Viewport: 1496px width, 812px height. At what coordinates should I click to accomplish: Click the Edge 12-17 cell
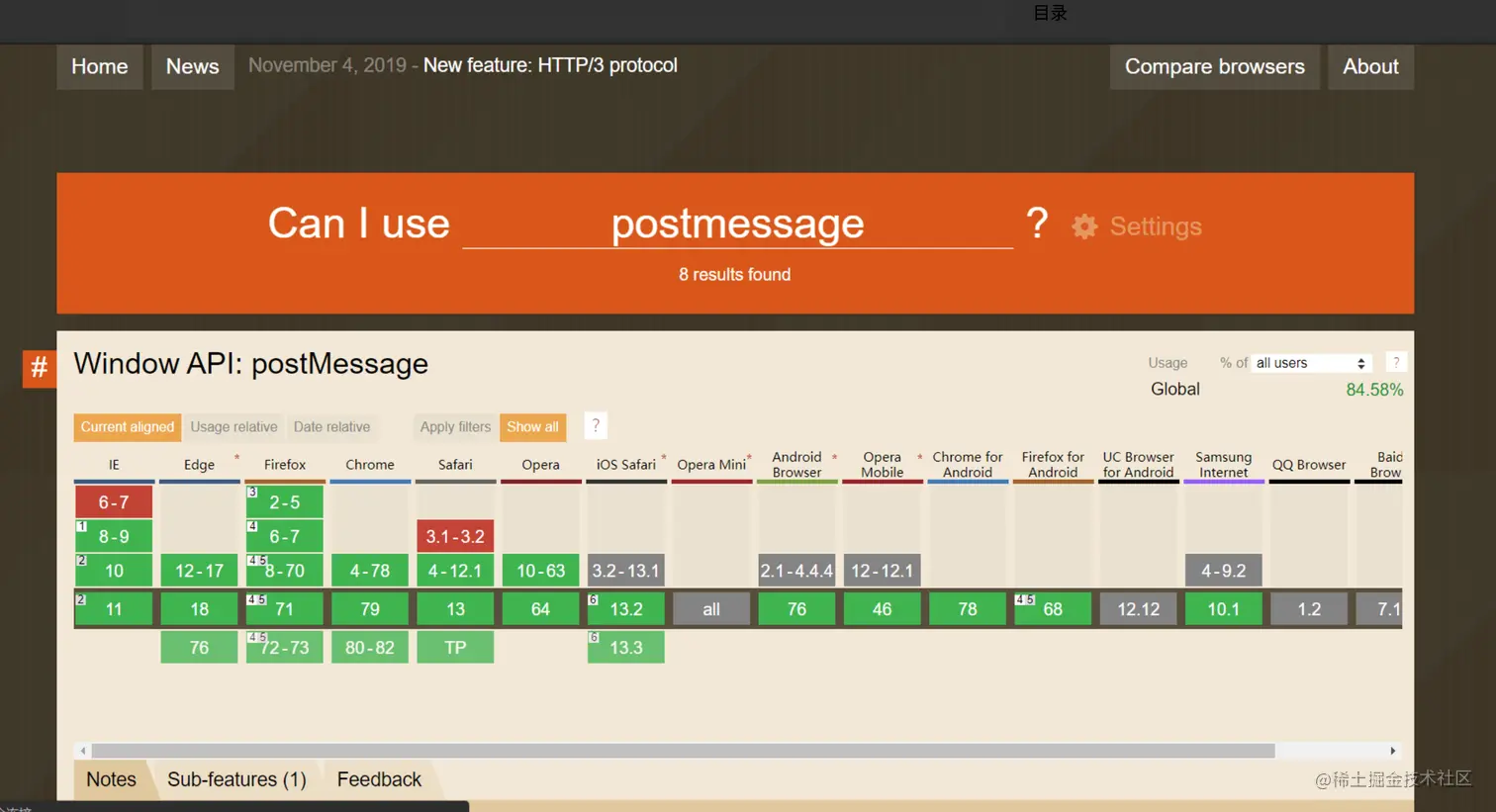(199, 571)
